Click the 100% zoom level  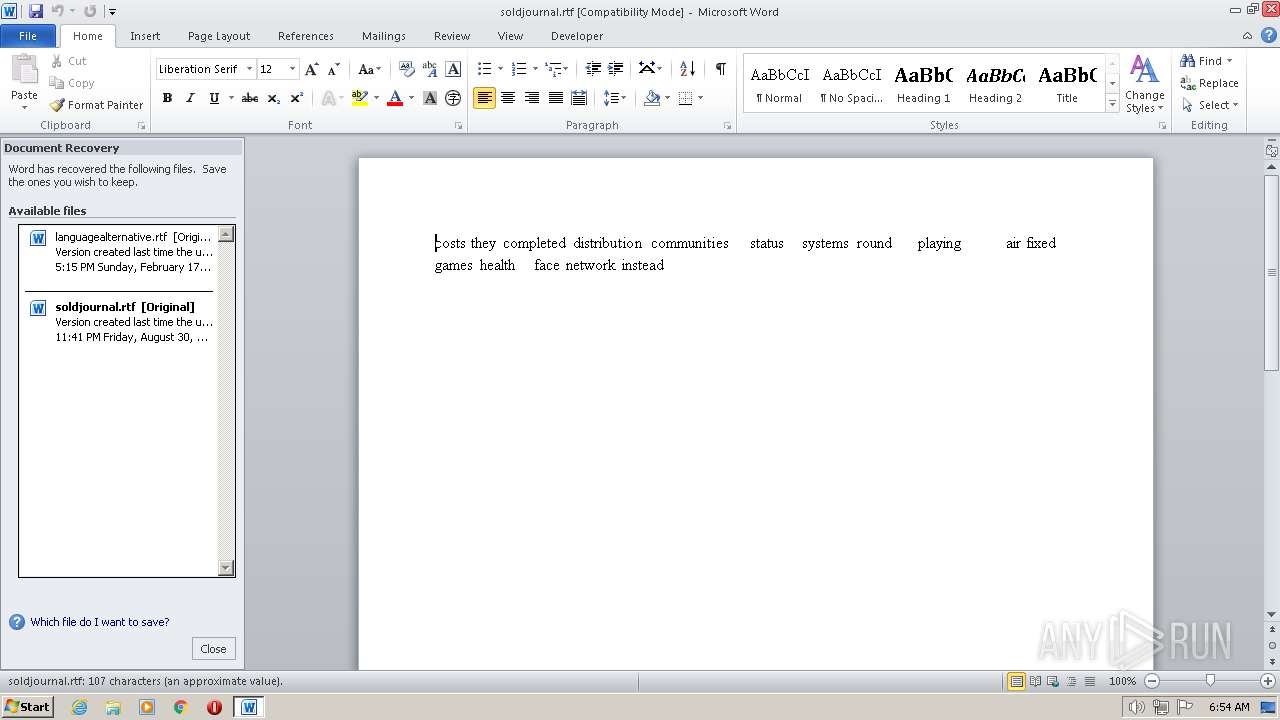pos(1122,681)
